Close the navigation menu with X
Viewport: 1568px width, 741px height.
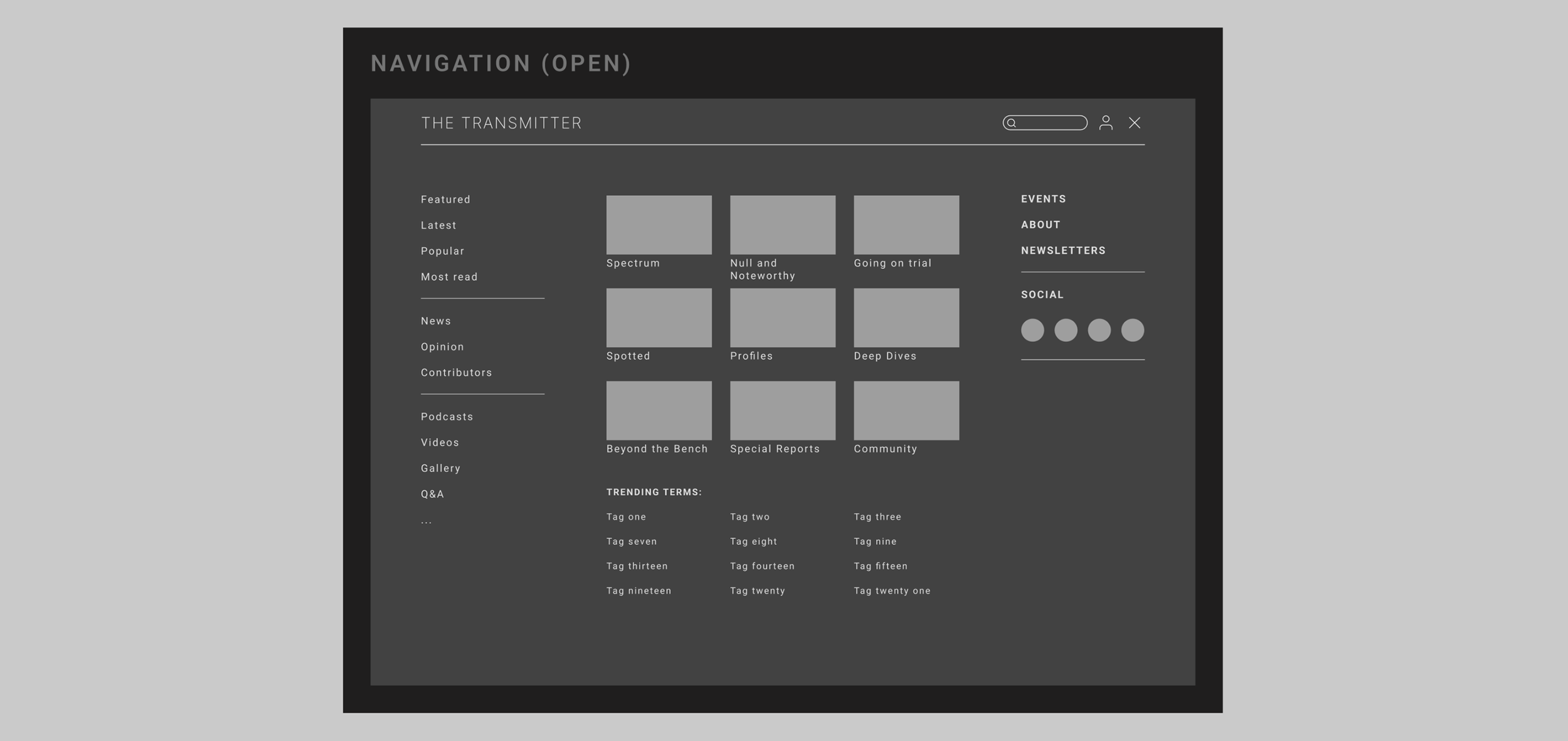1134,123
